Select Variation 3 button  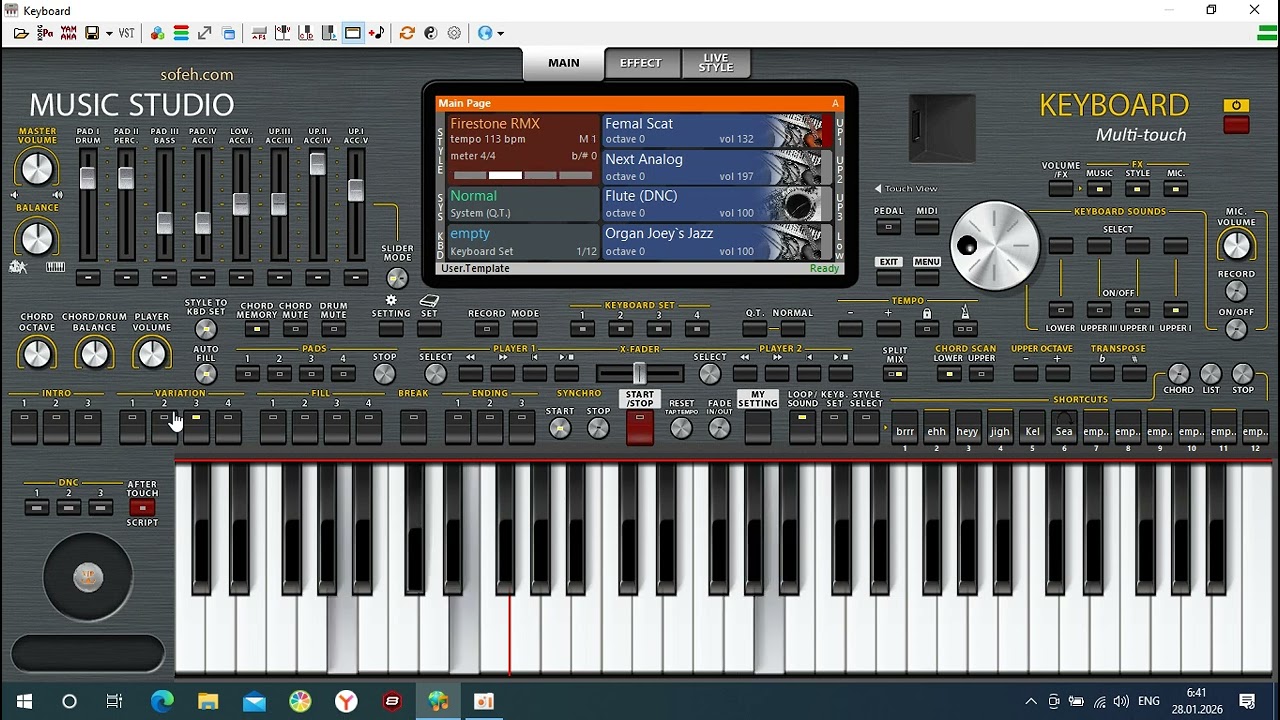(196, 427)
